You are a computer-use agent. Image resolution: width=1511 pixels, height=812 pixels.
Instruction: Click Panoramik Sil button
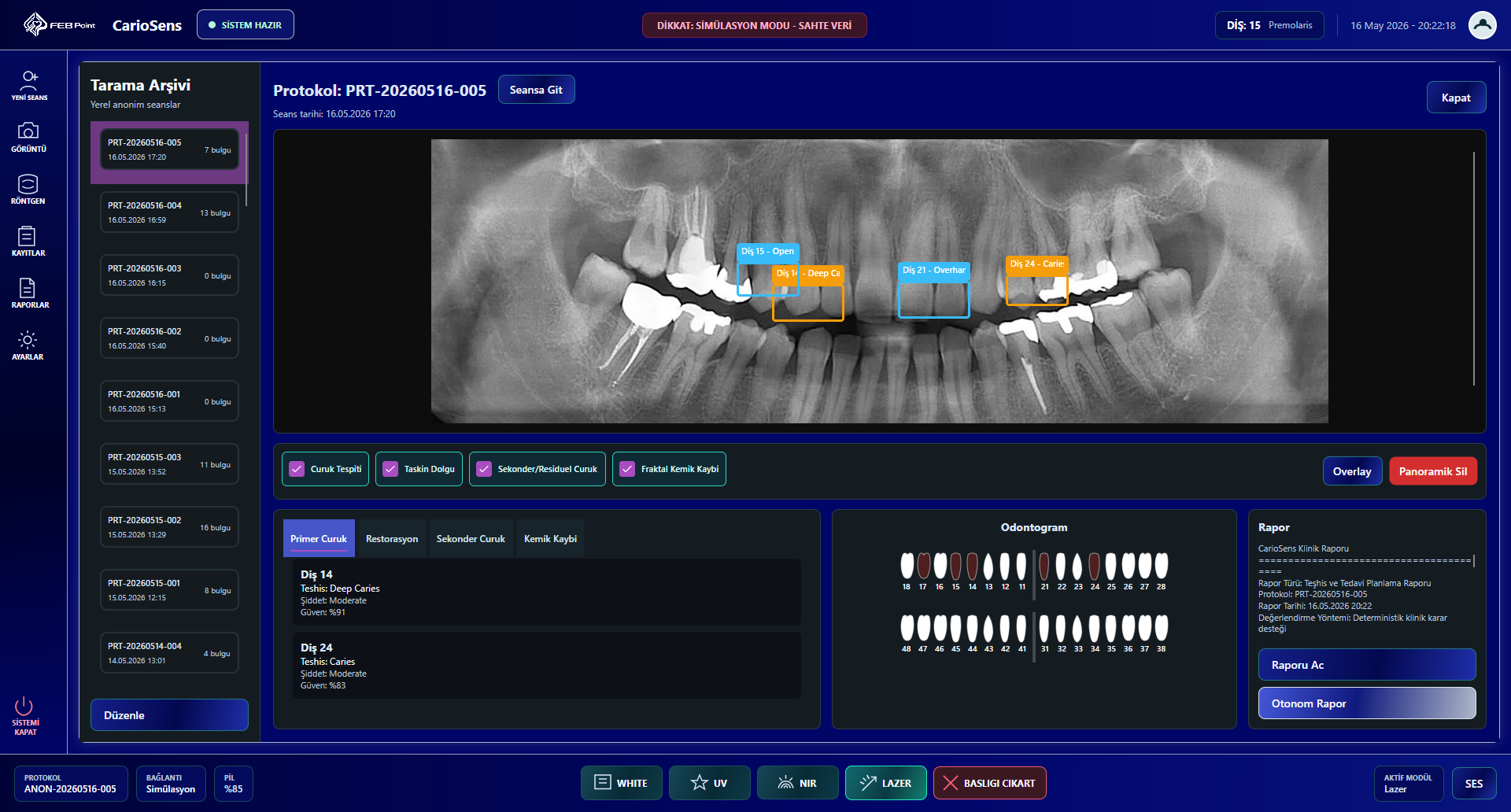click(1433, 471)
